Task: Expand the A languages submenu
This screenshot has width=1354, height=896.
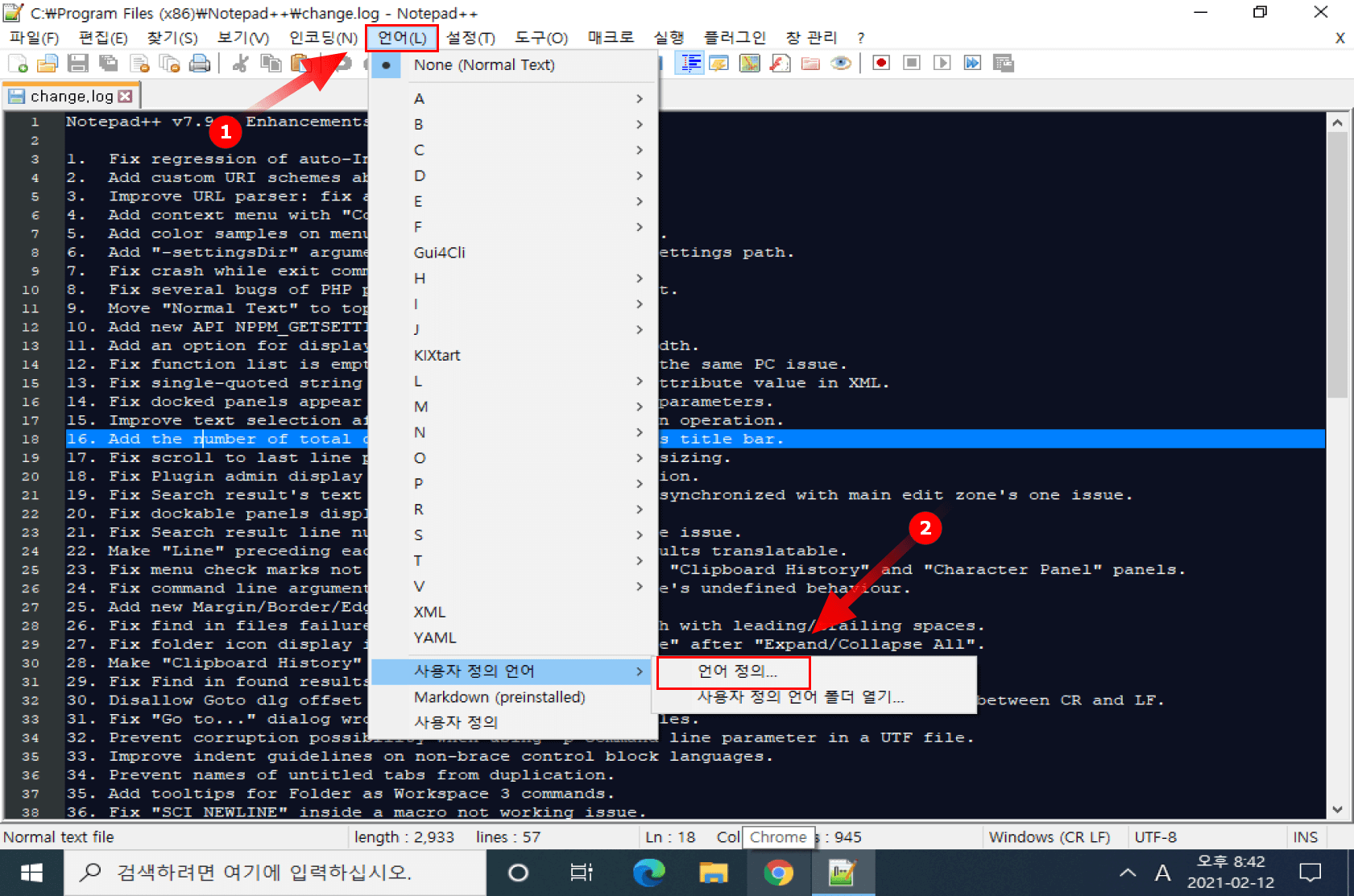Action: click(513, 98)
